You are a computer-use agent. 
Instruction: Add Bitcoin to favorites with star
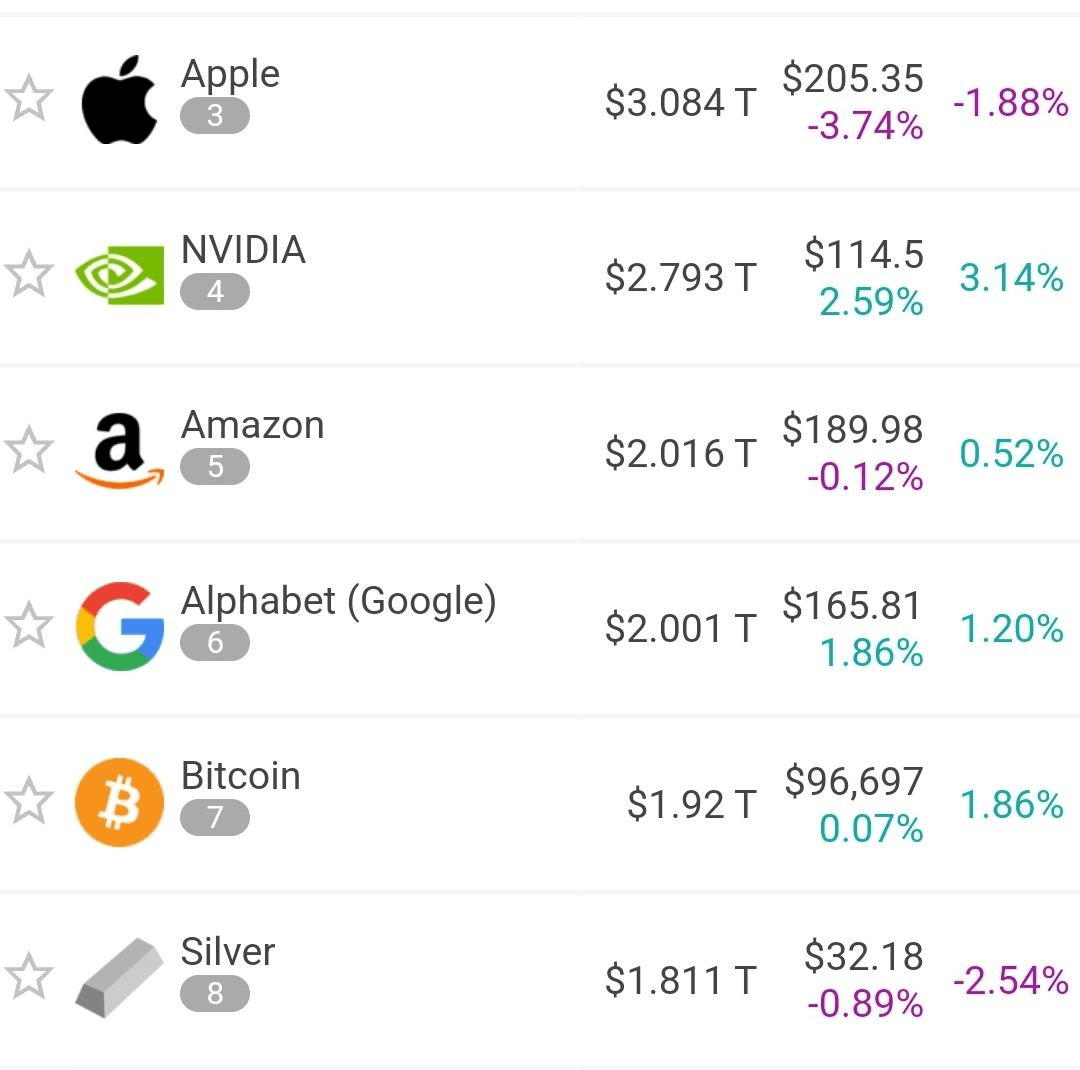point(29,801)
